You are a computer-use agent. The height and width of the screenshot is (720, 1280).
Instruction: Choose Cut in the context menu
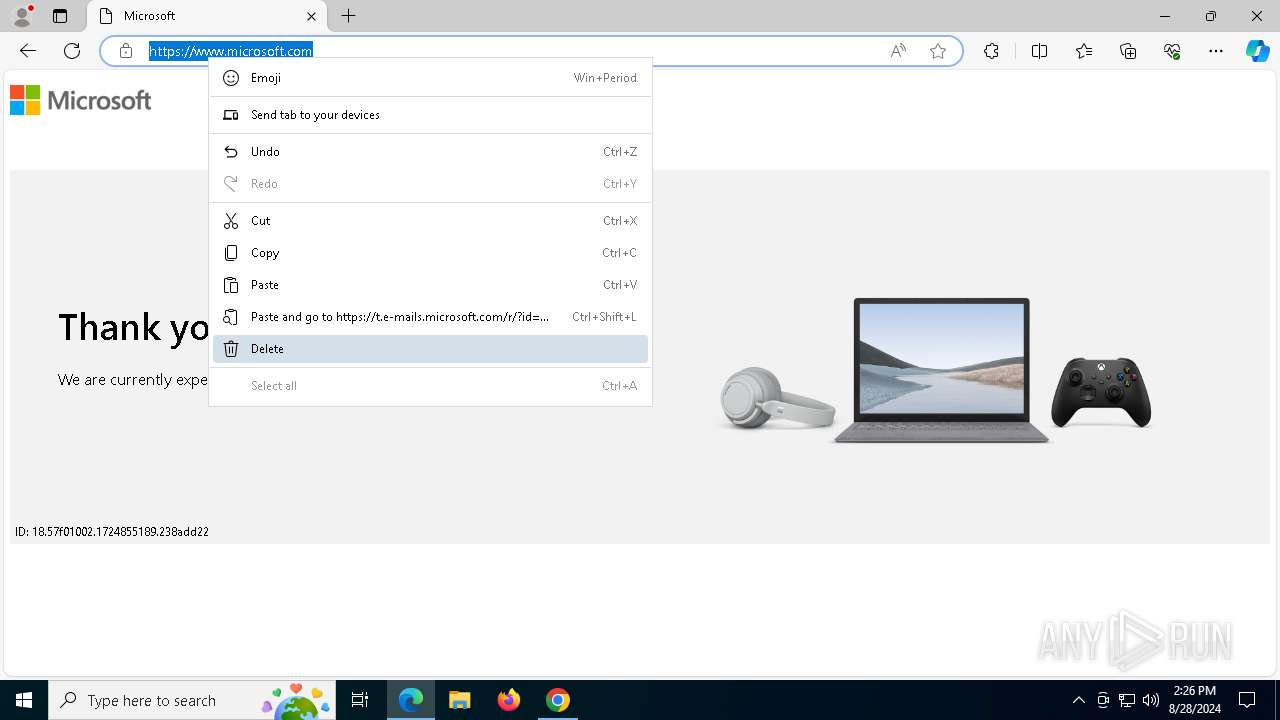coord(430,221)
